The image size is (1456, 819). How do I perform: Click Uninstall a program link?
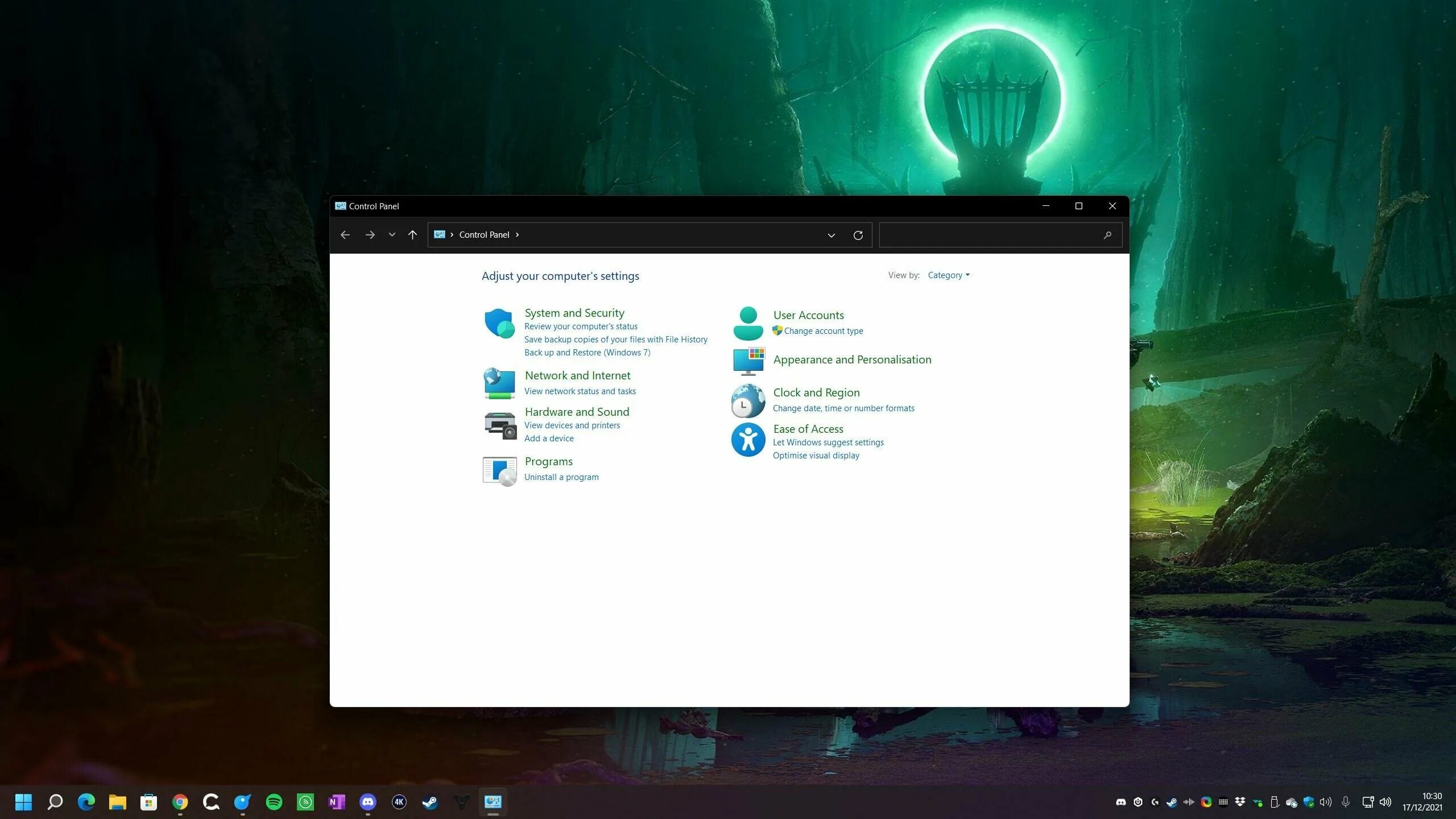[x=561, y=476]
